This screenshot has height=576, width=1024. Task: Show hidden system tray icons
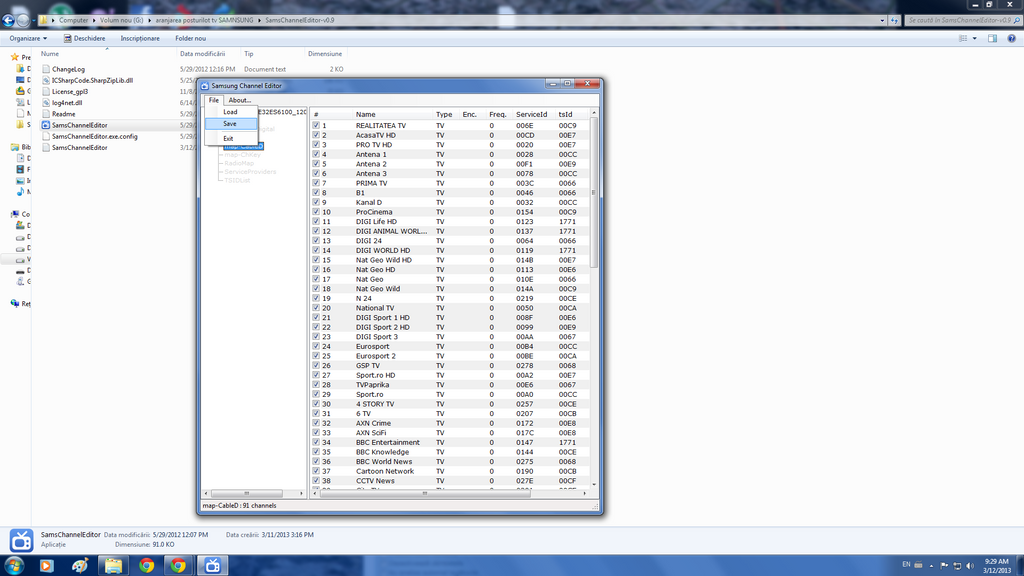[x=931, y=566]
